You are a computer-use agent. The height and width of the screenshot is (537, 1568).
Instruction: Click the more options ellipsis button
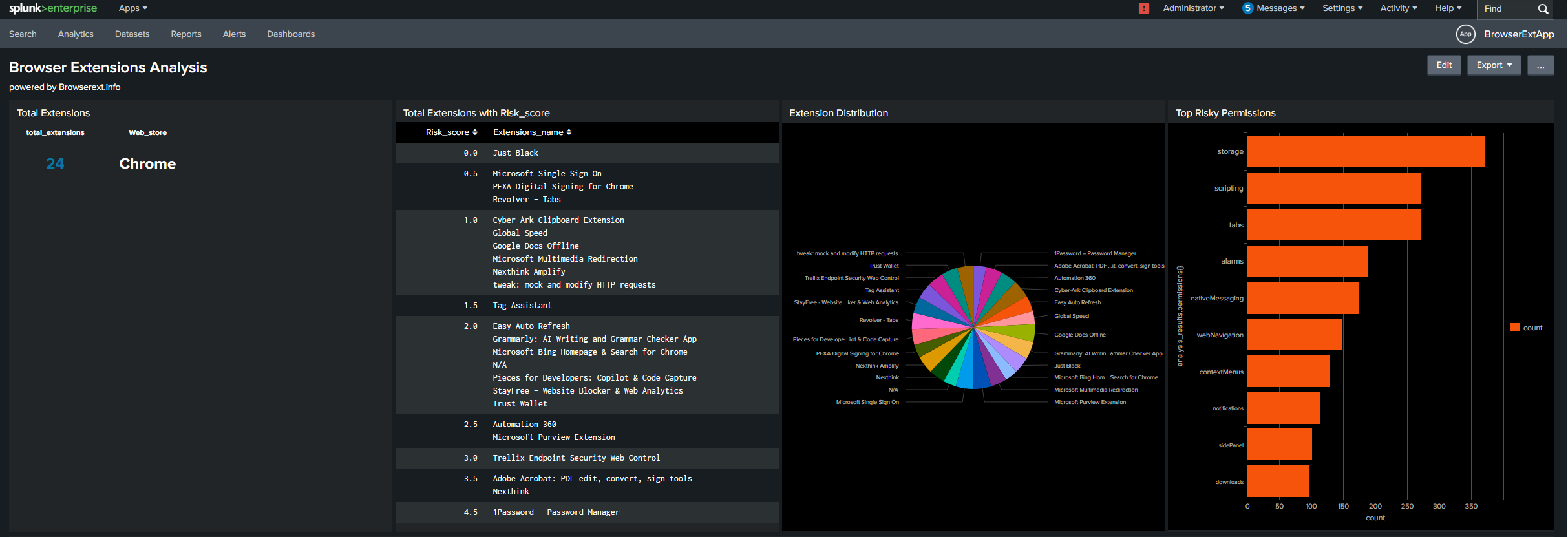pyautogui.click(x=1540, y=65)
